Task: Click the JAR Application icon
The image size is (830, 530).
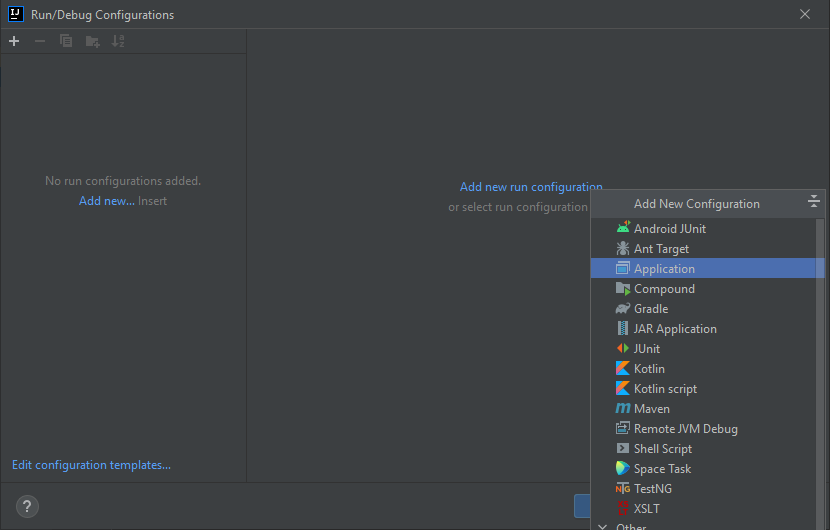Action: (623, 328)
